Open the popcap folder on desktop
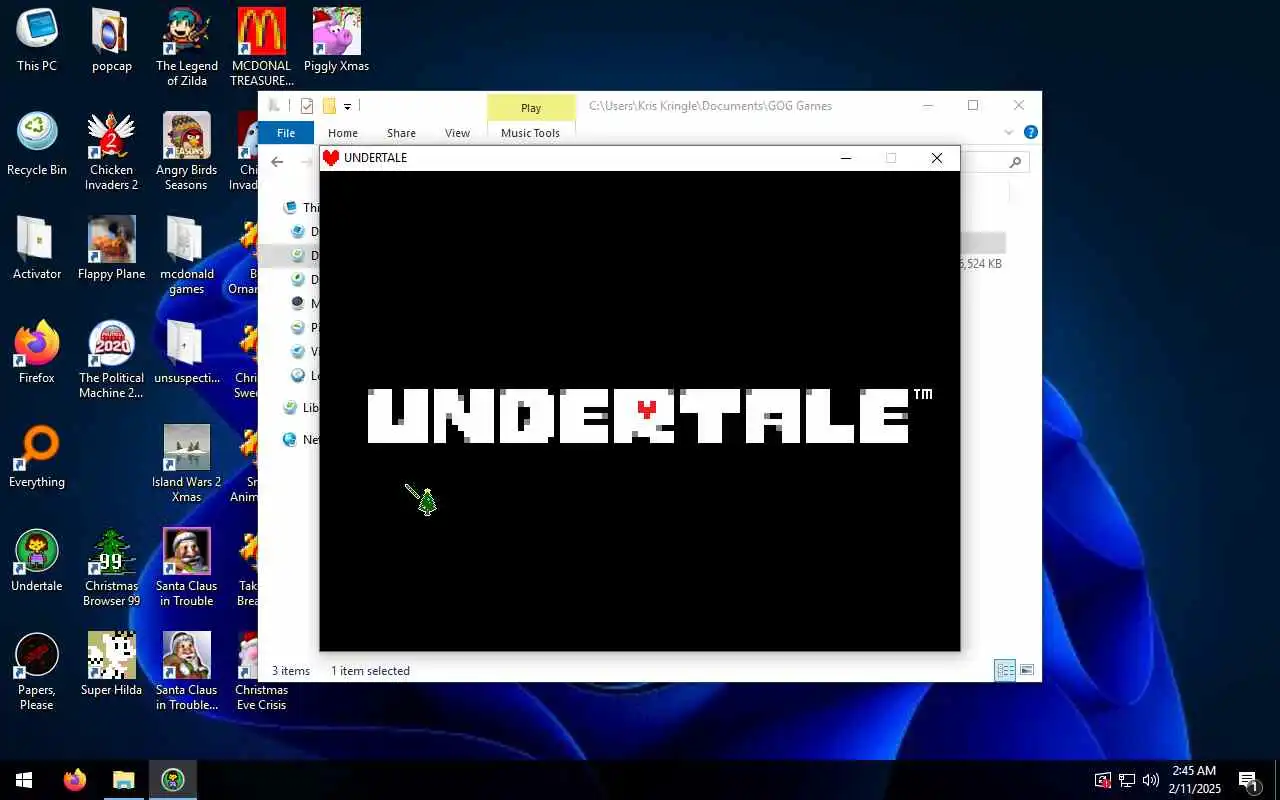This screenshot has height=800, width=1280. tap(111, 41)
